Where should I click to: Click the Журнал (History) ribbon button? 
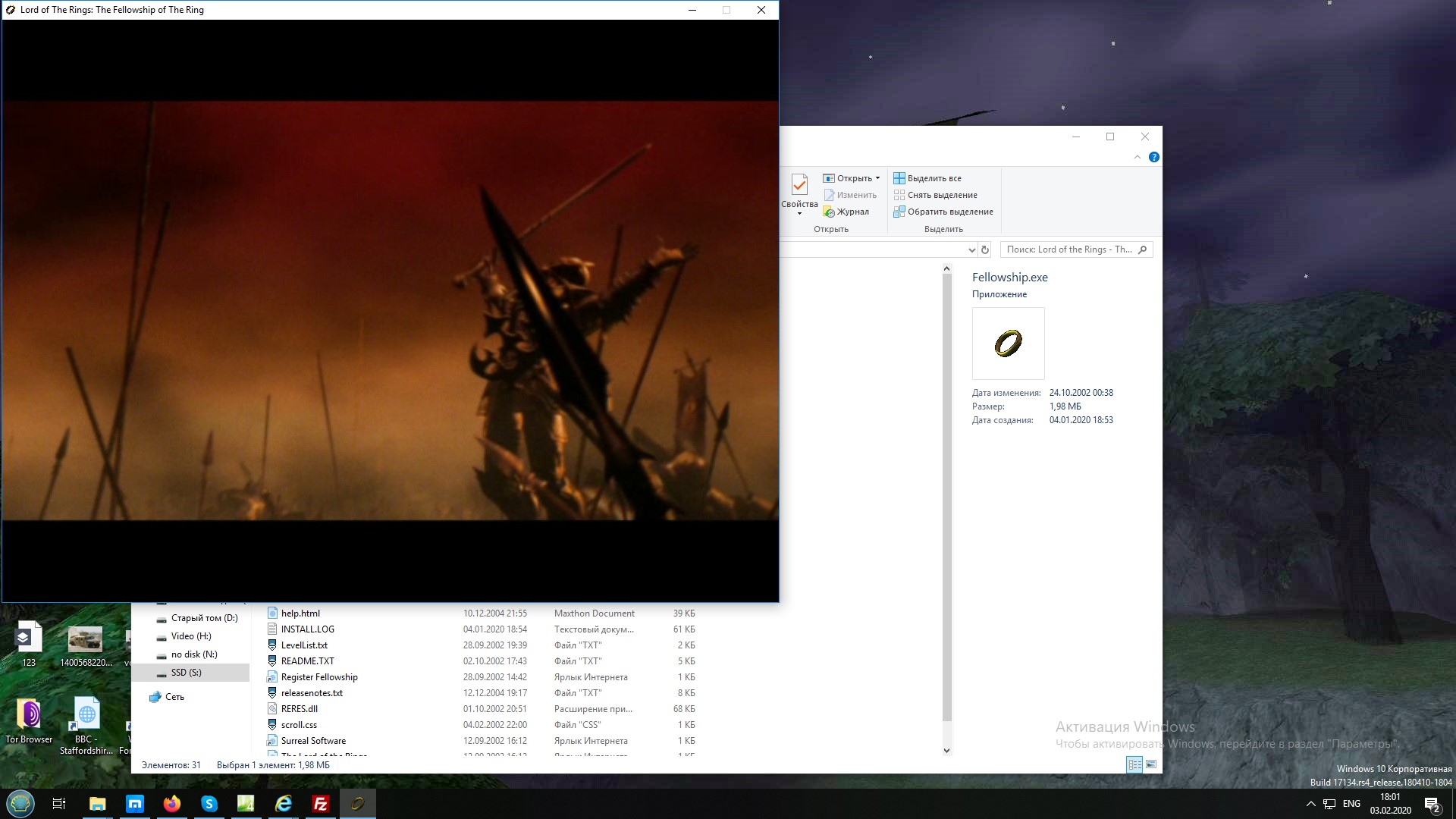(x=852, y=212)
